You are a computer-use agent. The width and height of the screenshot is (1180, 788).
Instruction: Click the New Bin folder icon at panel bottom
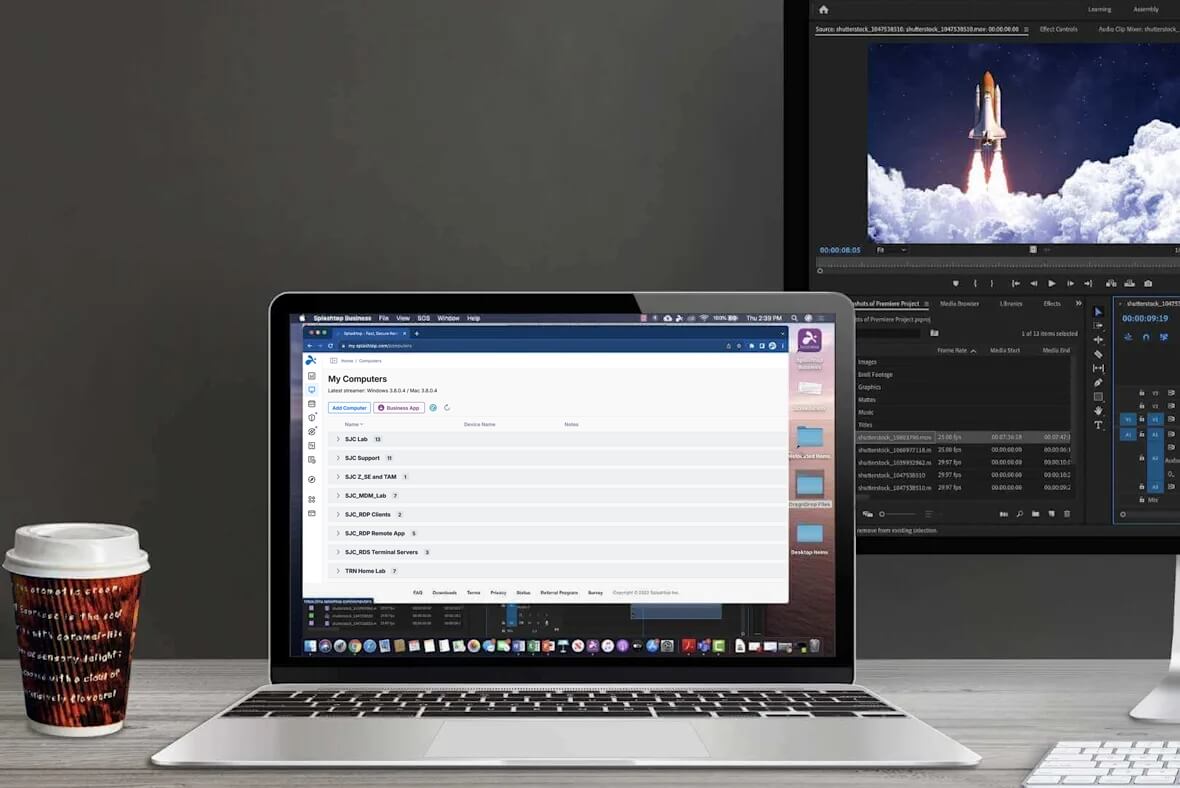tap(1036, 514)
